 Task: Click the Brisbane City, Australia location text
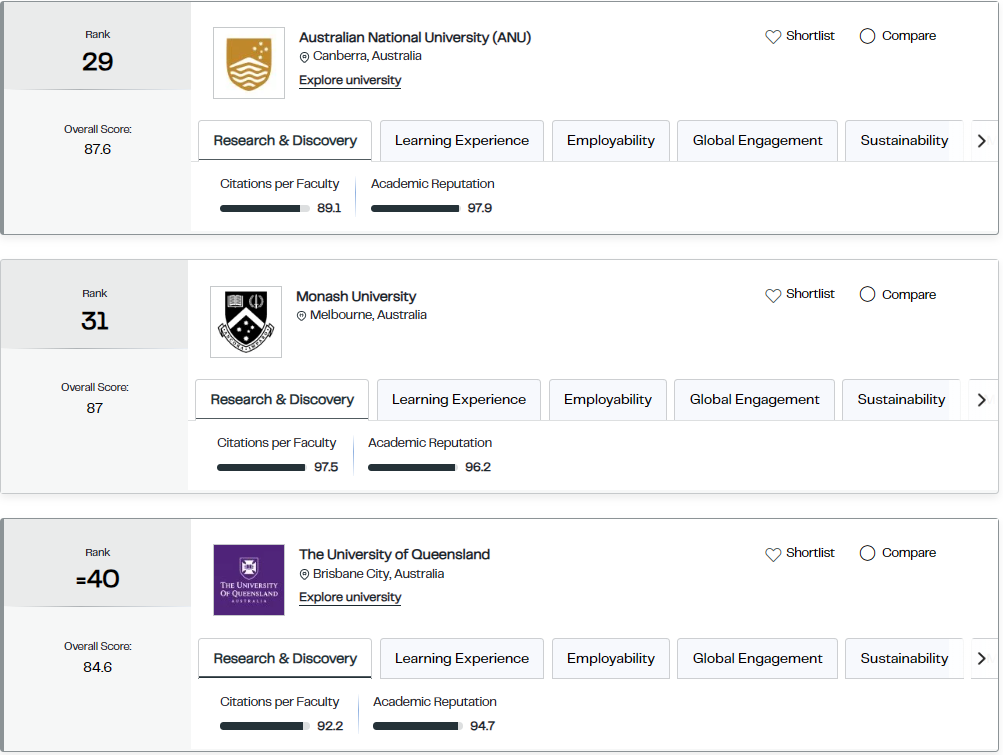tap(378, 574)
